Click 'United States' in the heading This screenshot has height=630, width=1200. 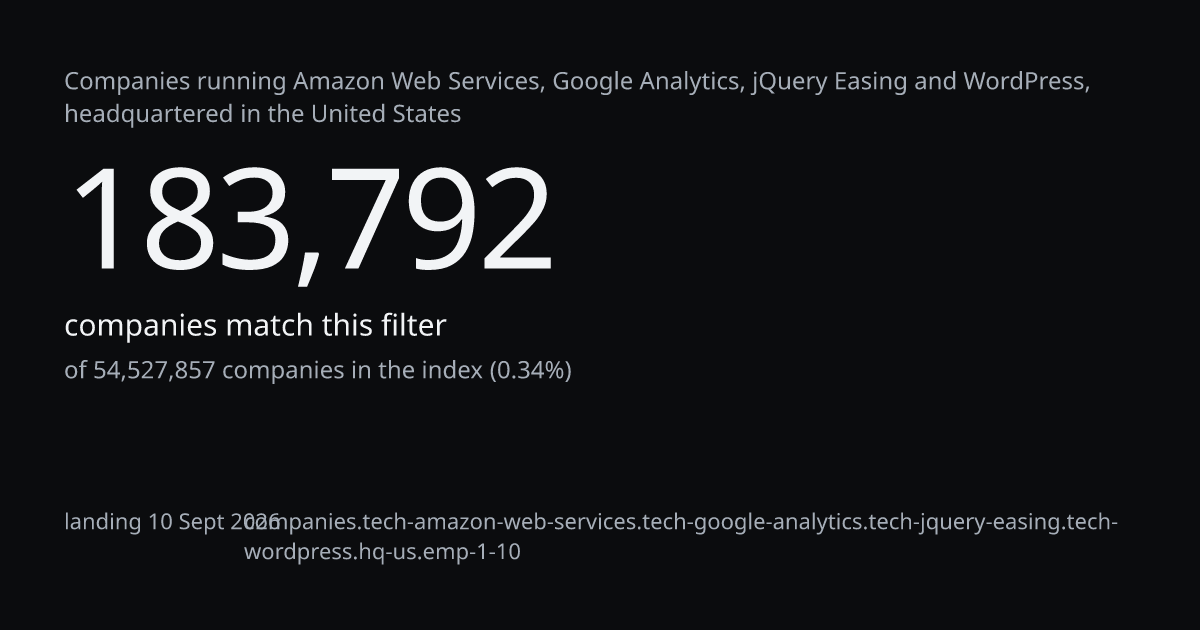tap(386, 114)
